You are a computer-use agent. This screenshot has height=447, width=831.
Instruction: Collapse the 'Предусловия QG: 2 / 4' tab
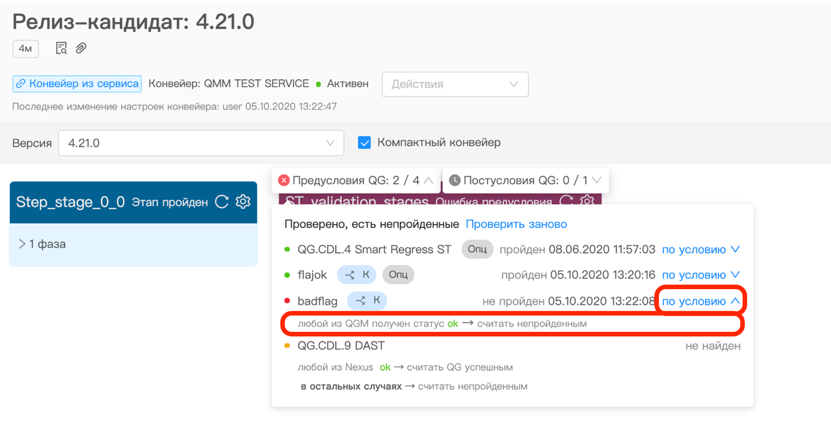coord(356,180)
